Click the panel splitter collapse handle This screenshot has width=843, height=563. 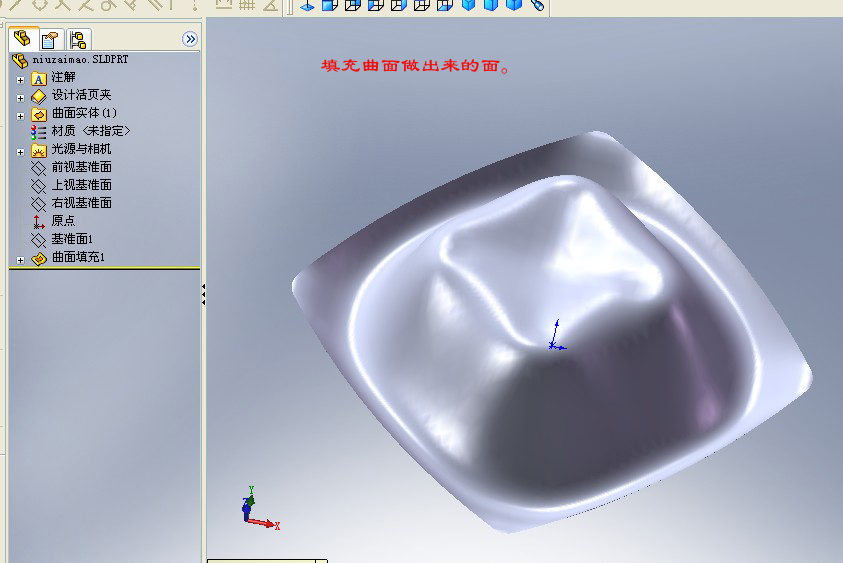[203, 295]
